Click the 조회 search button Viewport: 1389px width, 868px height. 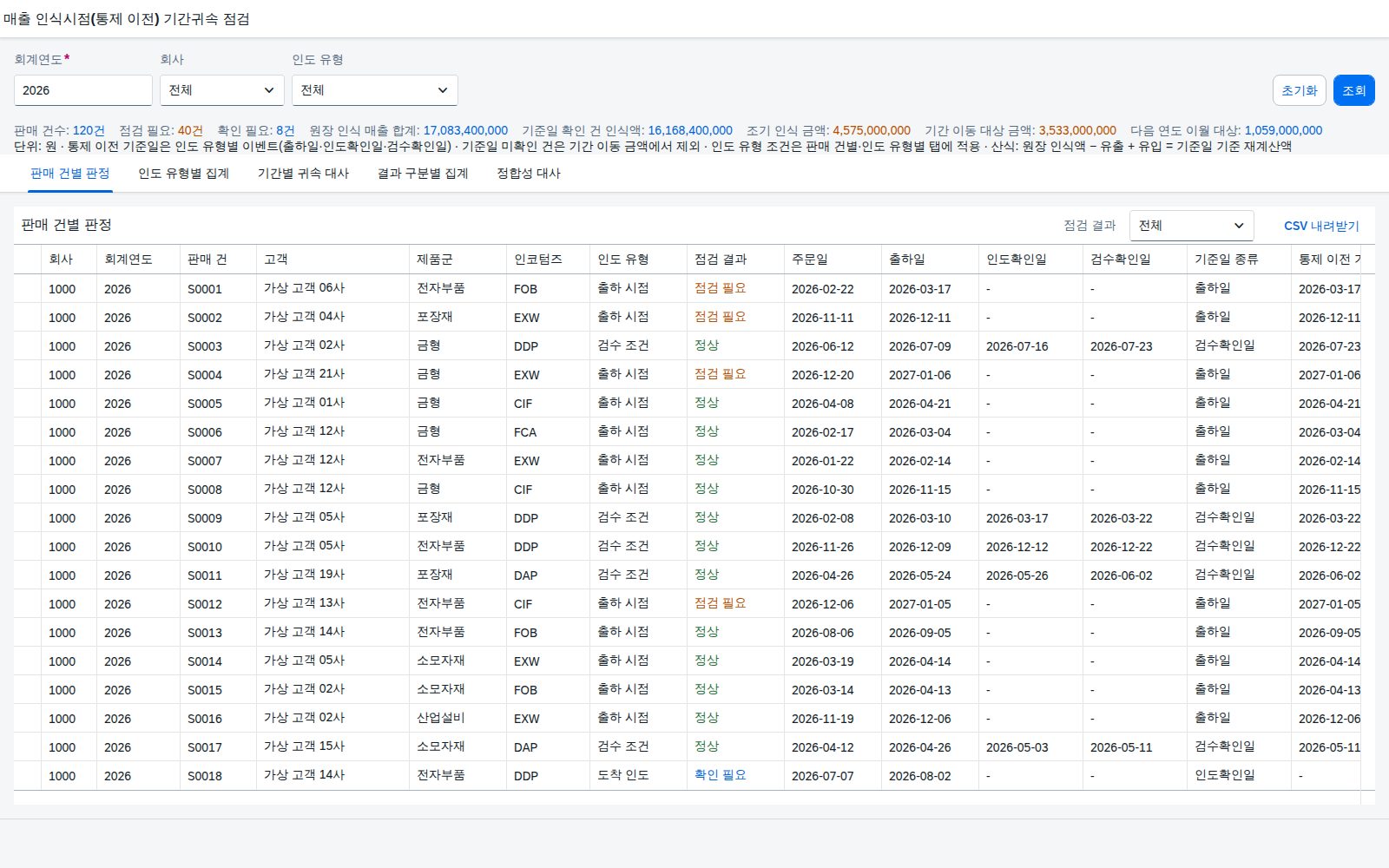pyautogui.click(x=1354, y=90)
